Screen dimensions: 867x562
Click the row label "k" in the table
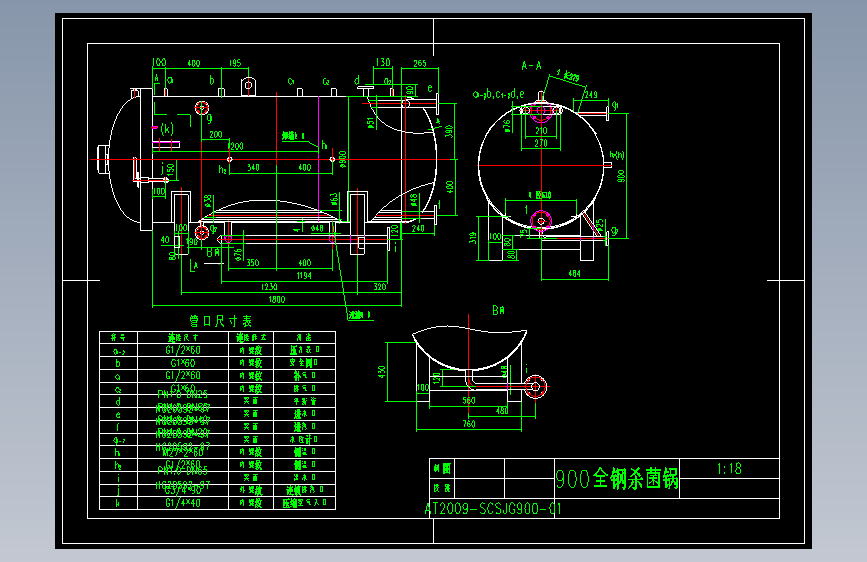coord(118,503)
